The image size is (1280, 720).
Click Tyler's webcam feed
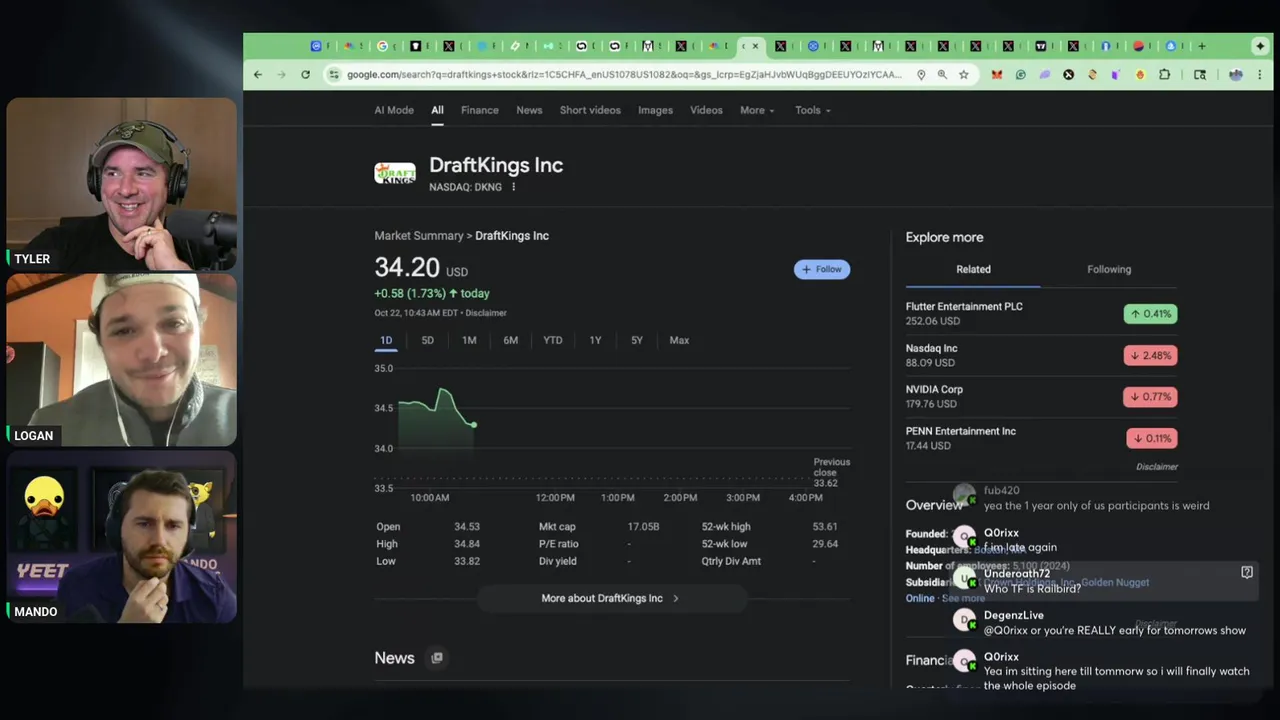pyautogui.click(x=122, y=184)
